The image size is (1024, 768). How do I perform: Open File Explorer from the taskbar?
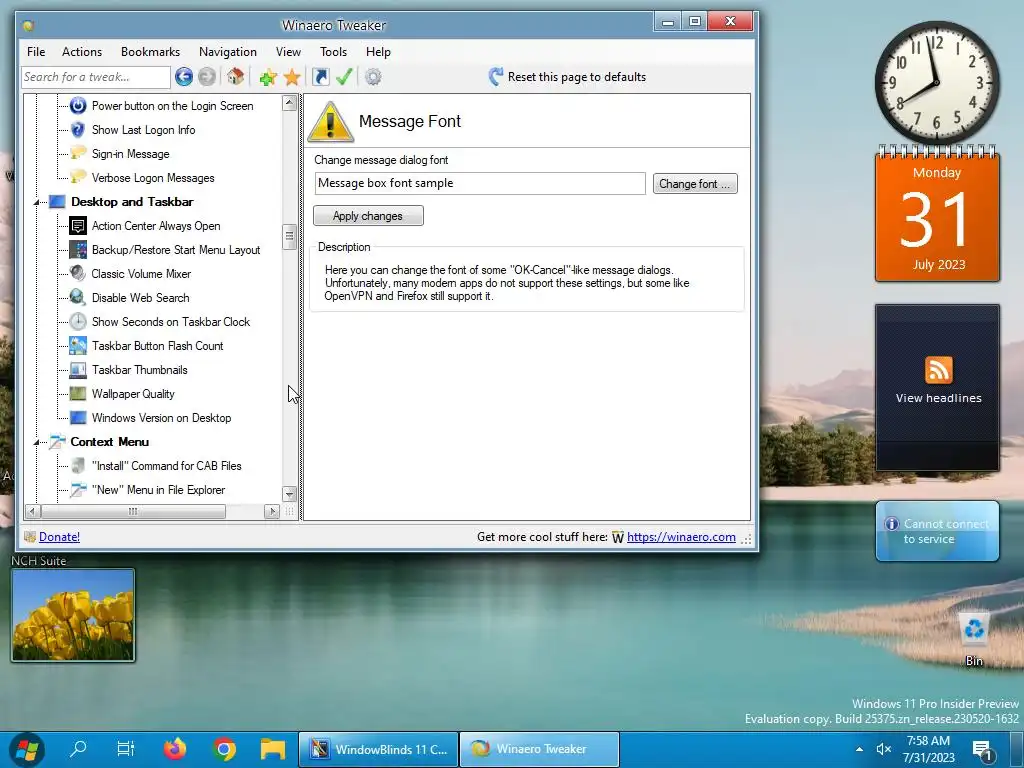272,749
